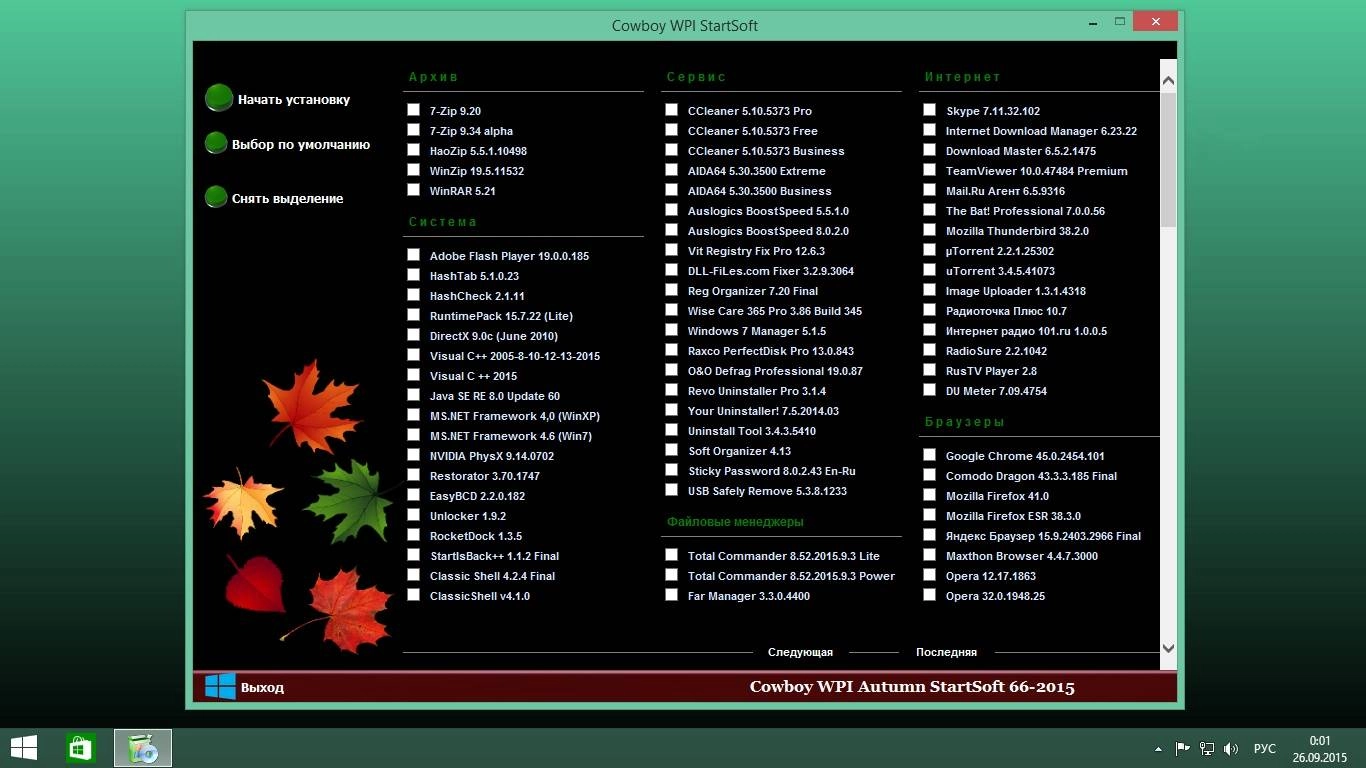The width and height of the screenshot is (1366, 768).
Task: Click scrollbar down arrow
Action: (x=1168, y=650)
